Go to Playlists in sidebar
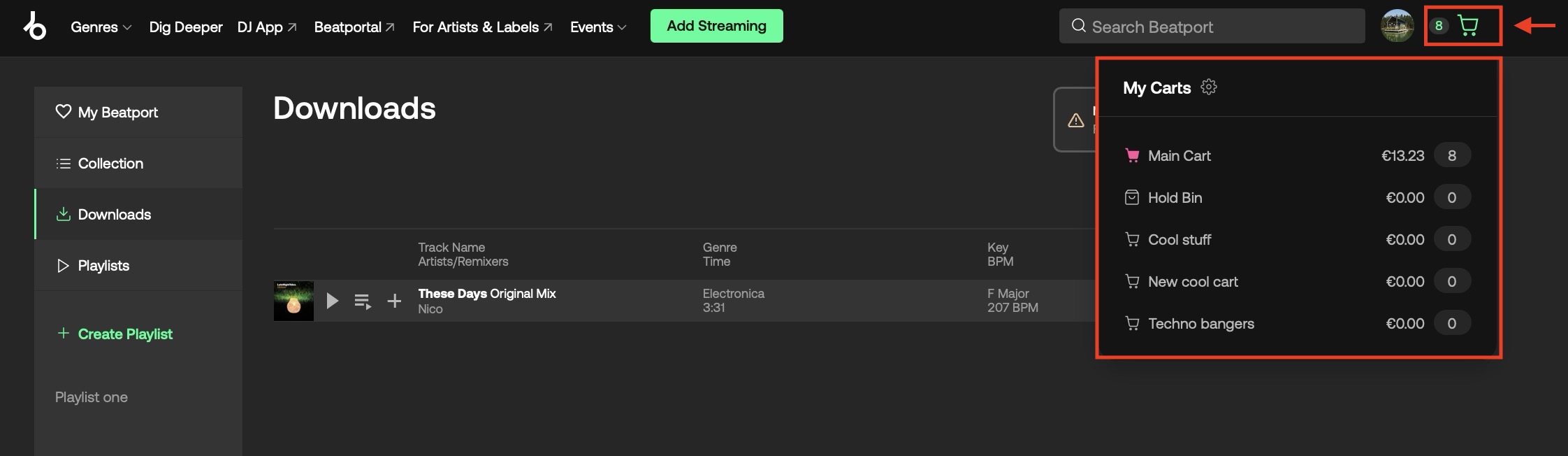 click(138, 265)
